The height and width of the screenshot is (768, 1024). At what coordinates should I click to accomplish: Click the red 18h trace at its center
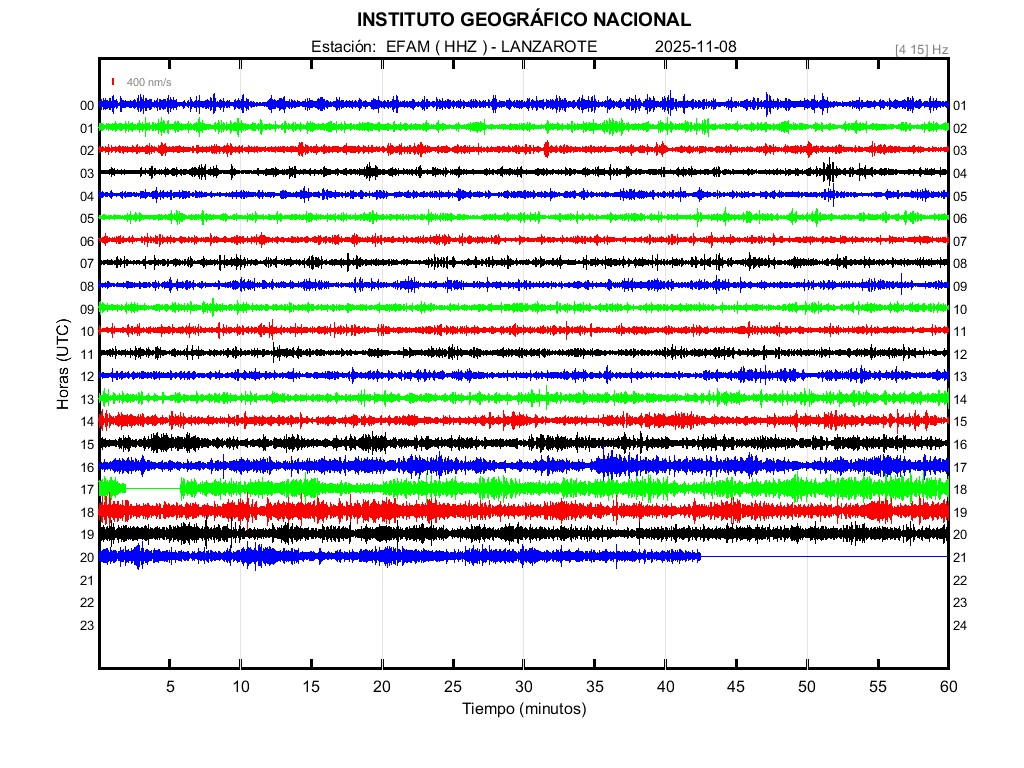(x=523, y=511)
